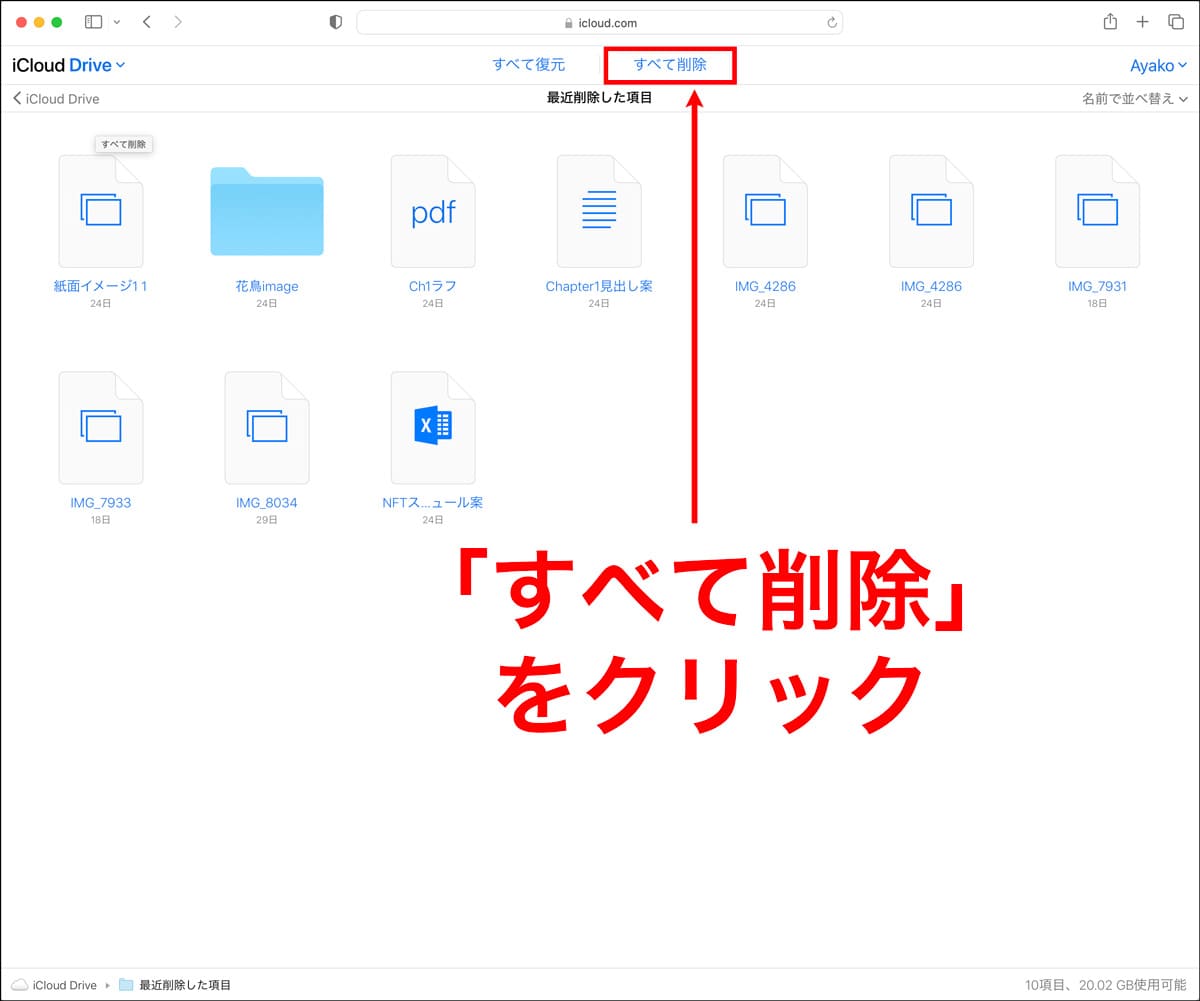The height and width of the screenshot is (1001, 1200).
Task: Open the Safari share icon
Action: (1110, 21)
